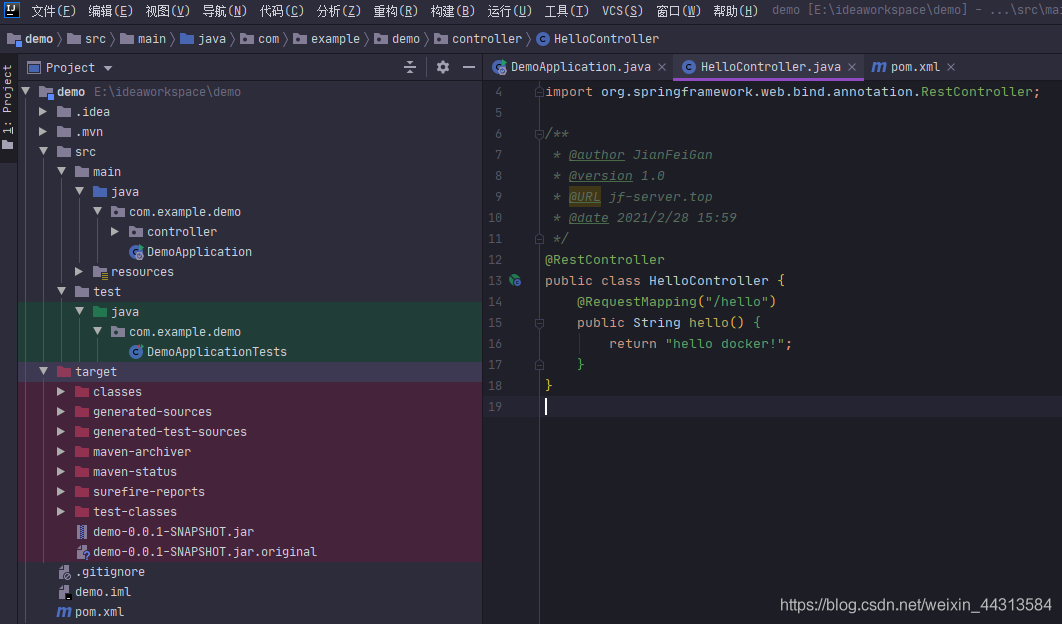Screen dimensions: 1062x624
Task: Expand the .mvn folder
Action: click(x=43, y=131)
